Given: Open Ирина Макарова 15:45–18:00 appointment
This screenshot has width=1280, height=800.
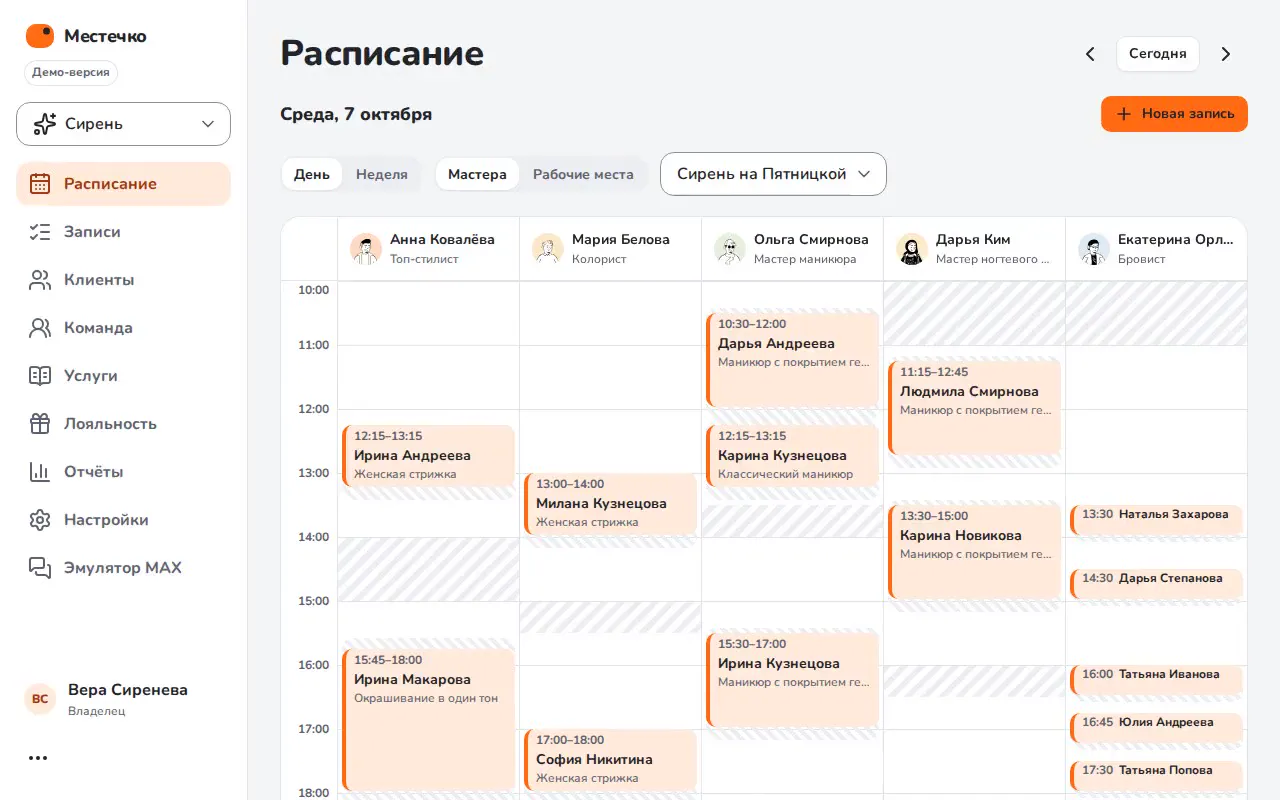Looking at the screenshot, I should click(x=428, y=720).
